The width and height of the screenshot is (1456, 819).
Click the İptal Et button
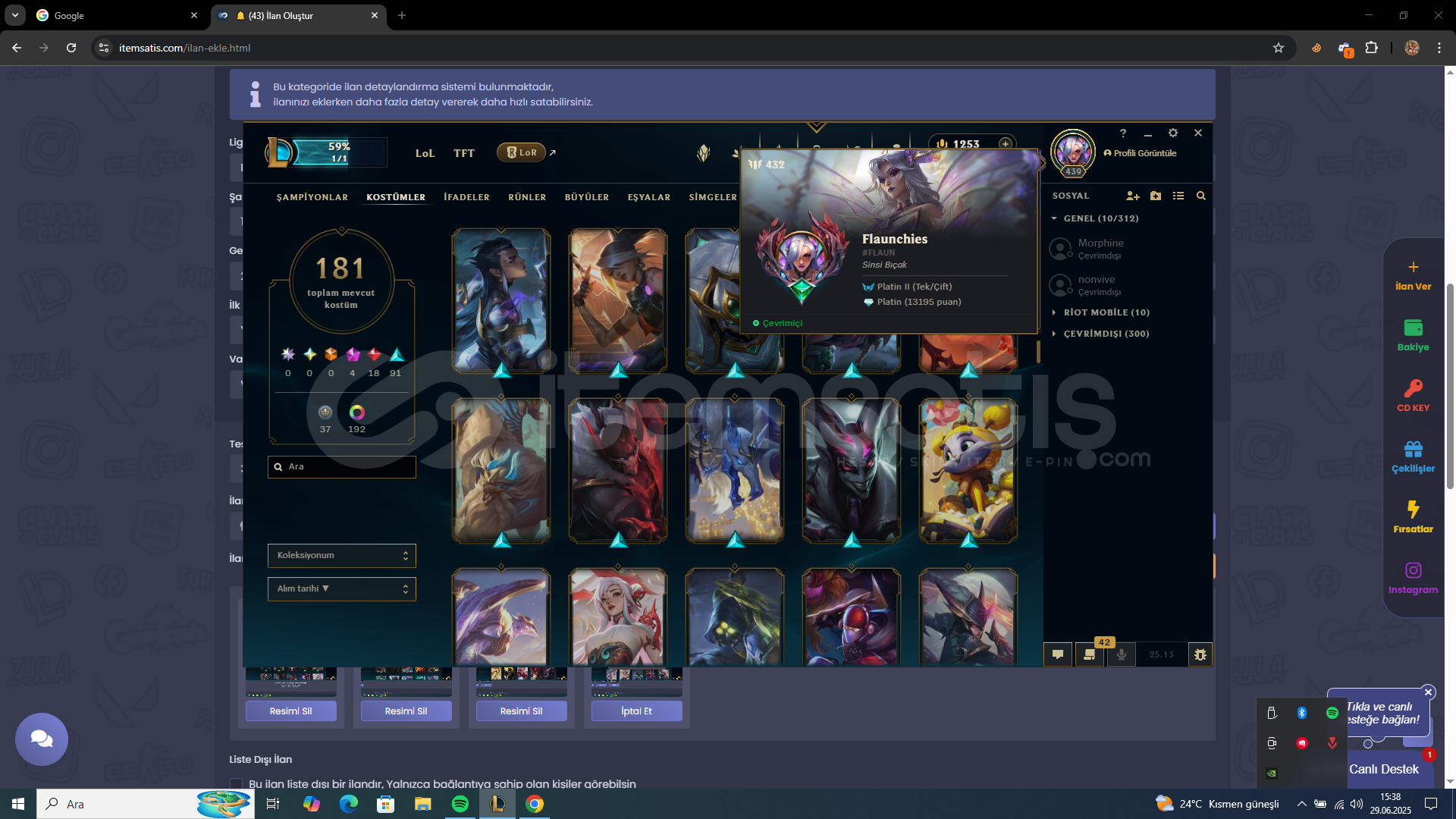pos(636,711)
